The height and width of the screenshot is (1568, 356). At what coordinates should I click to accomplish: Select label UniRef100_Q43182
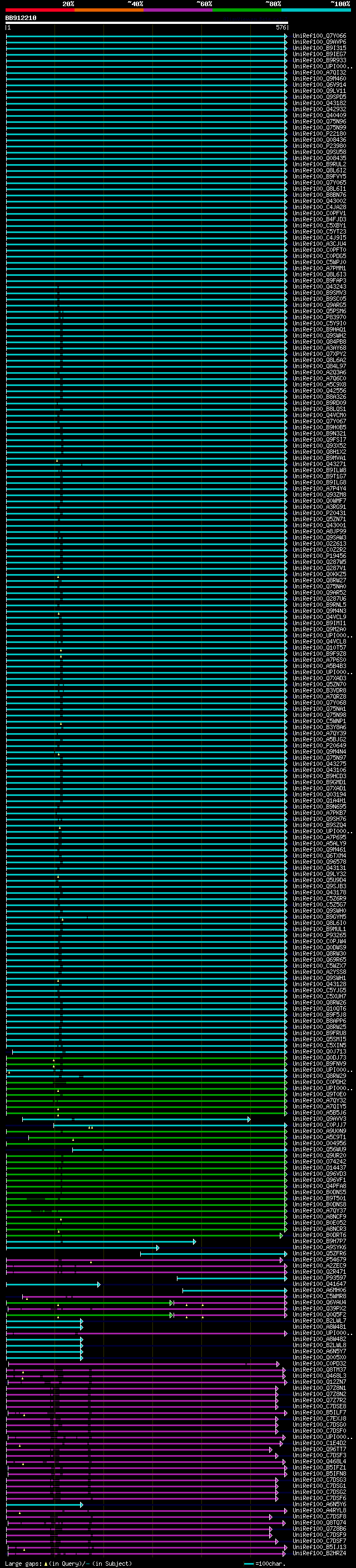(319, 103)
